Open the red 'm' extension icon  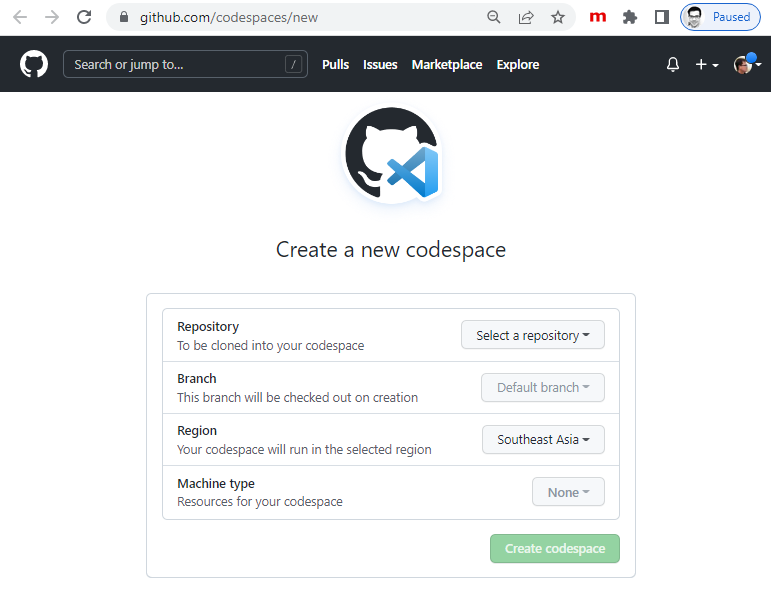[x=597, y=17]
